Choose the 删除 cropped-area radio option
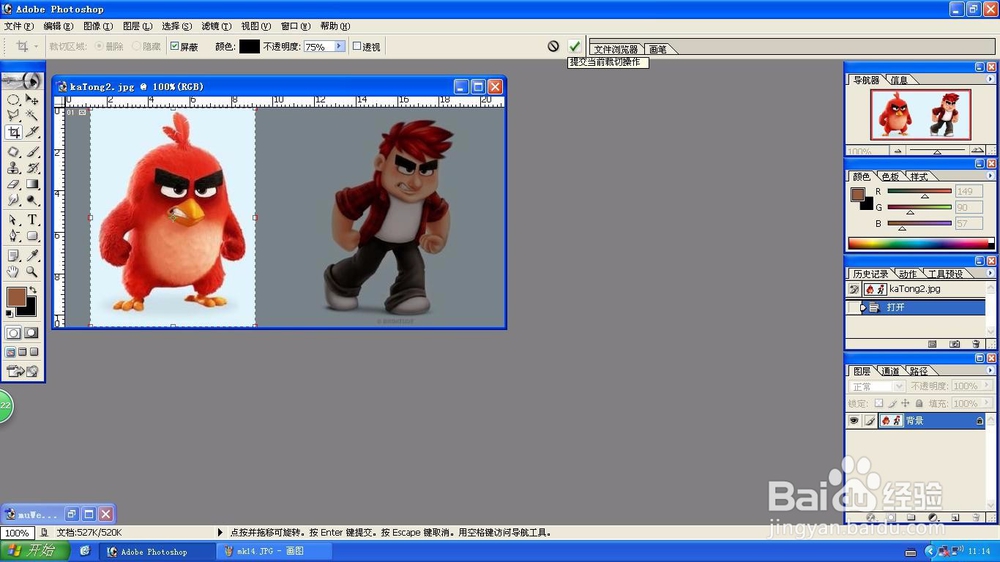 [x=99, y=46]
